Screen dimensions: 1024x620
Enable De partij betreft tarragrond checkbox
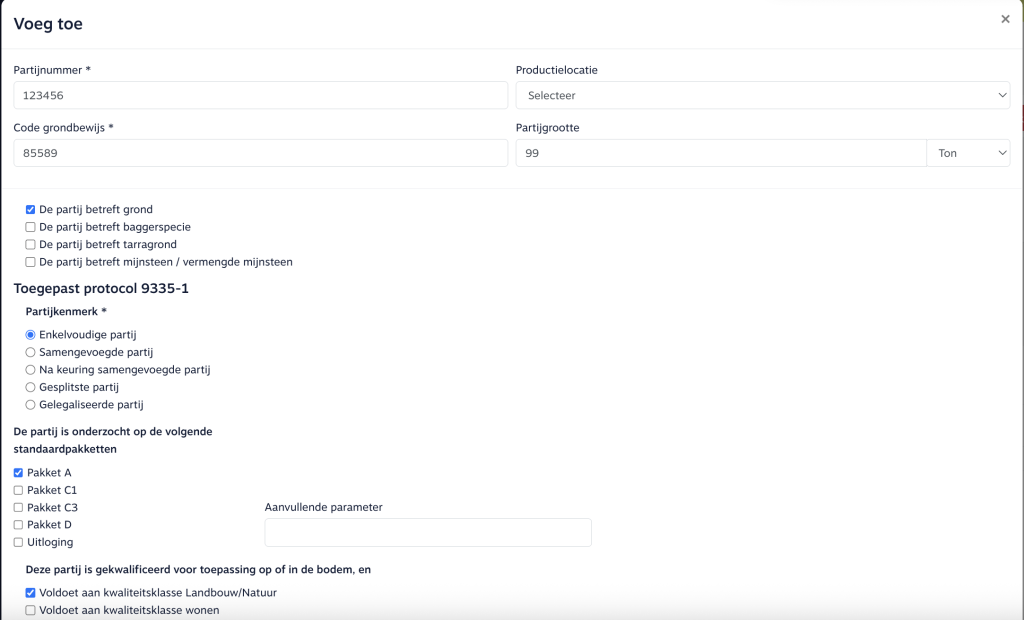31,245
